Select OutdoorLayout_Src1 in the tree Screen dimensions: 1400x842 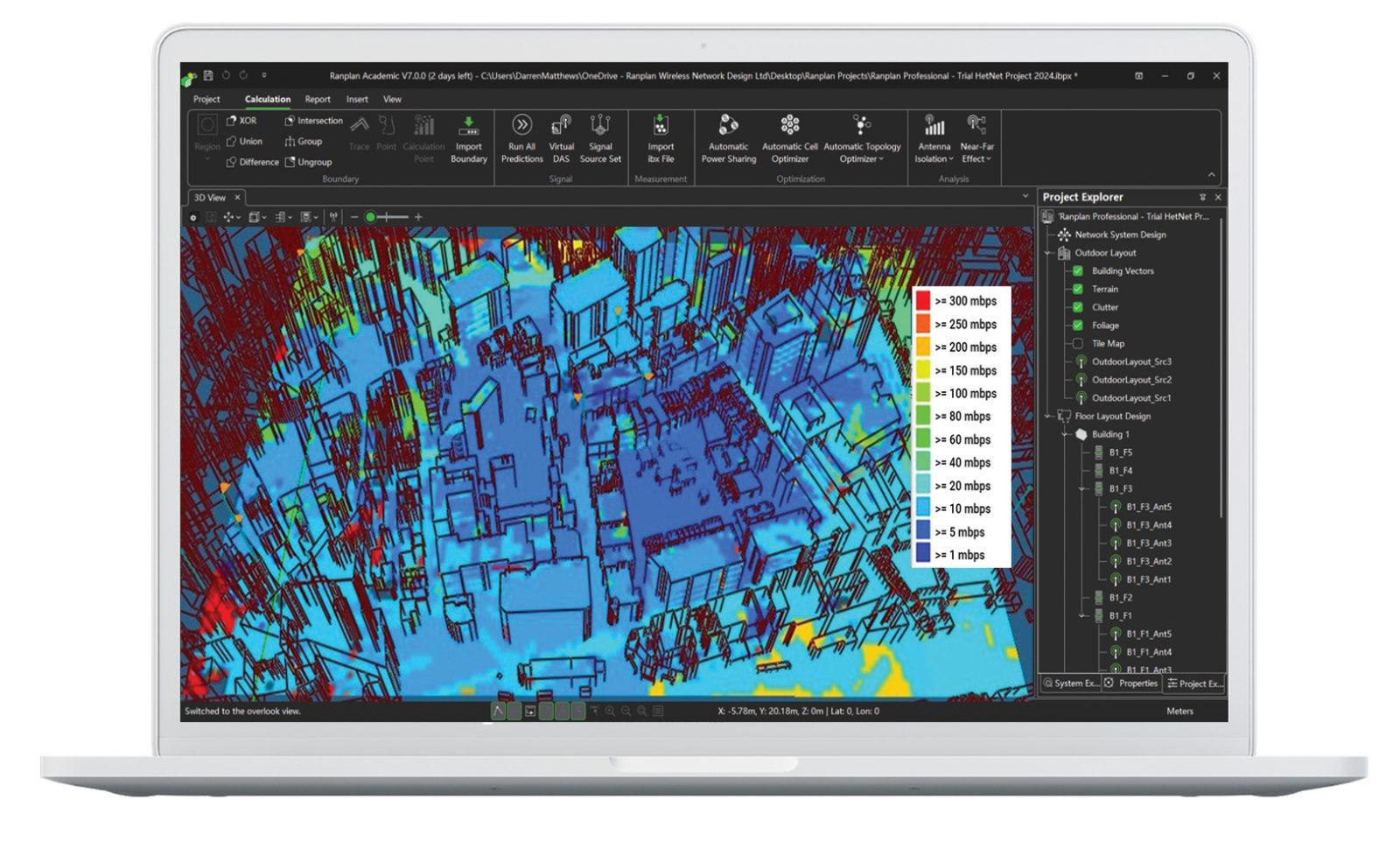[x=1131, y=398]
